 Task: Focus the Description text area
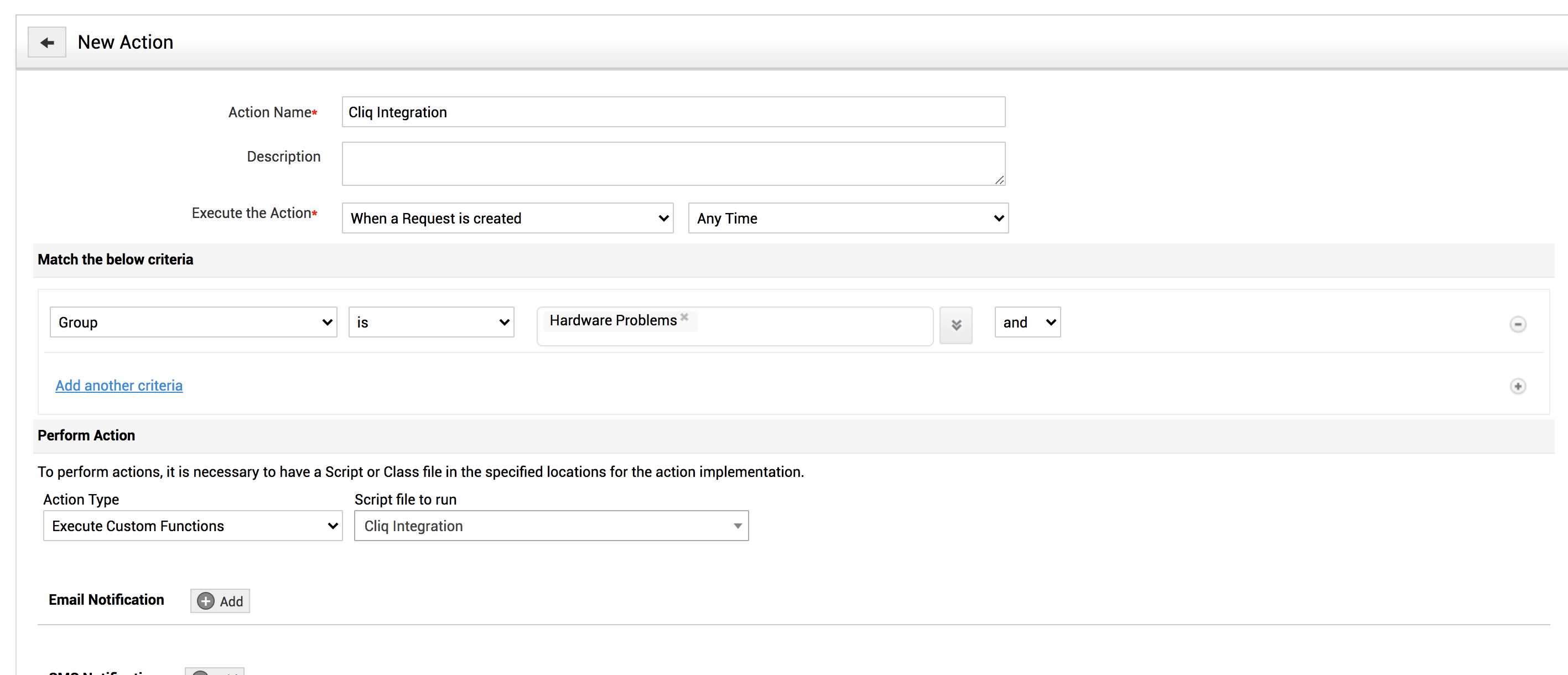coord(673,164)
